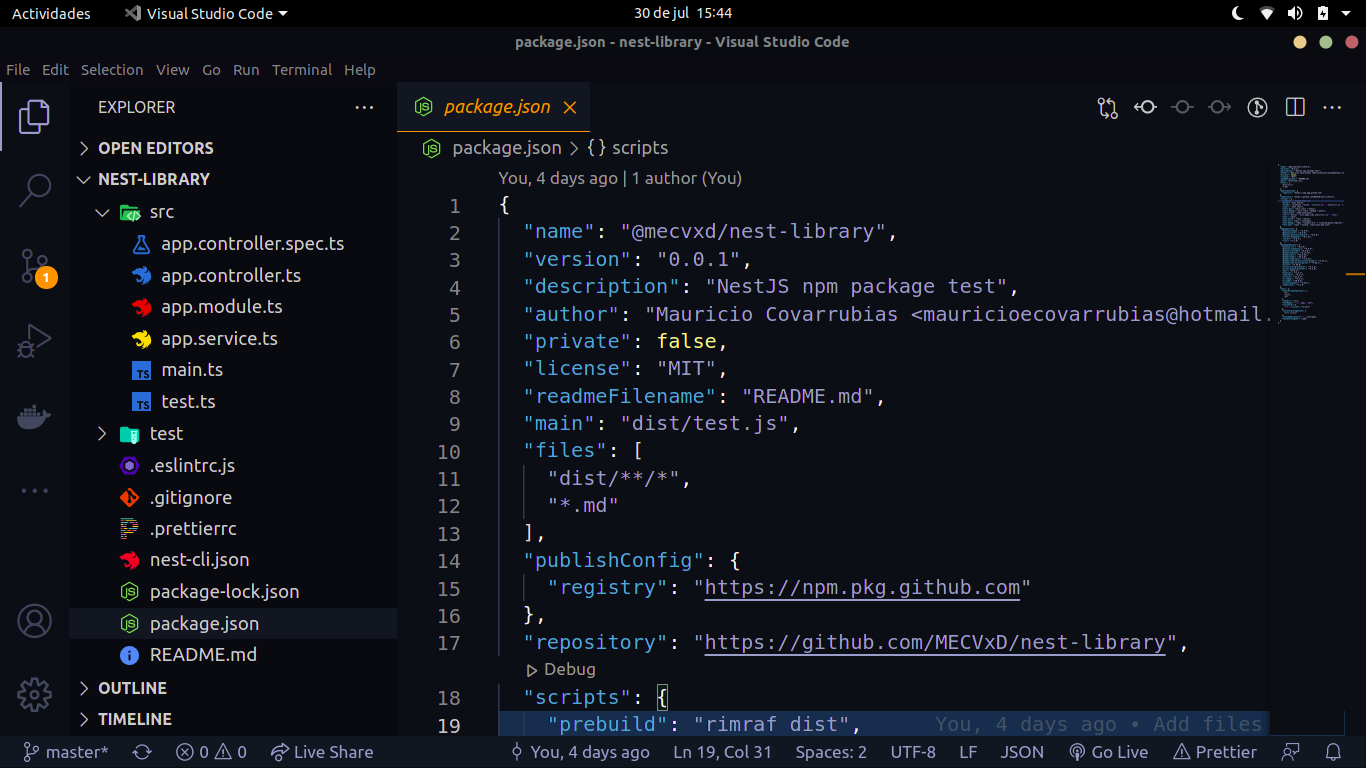Open errors and warnings indicator in status bar
Viewport: 1366px width, 768px height.
click(211, 752)
